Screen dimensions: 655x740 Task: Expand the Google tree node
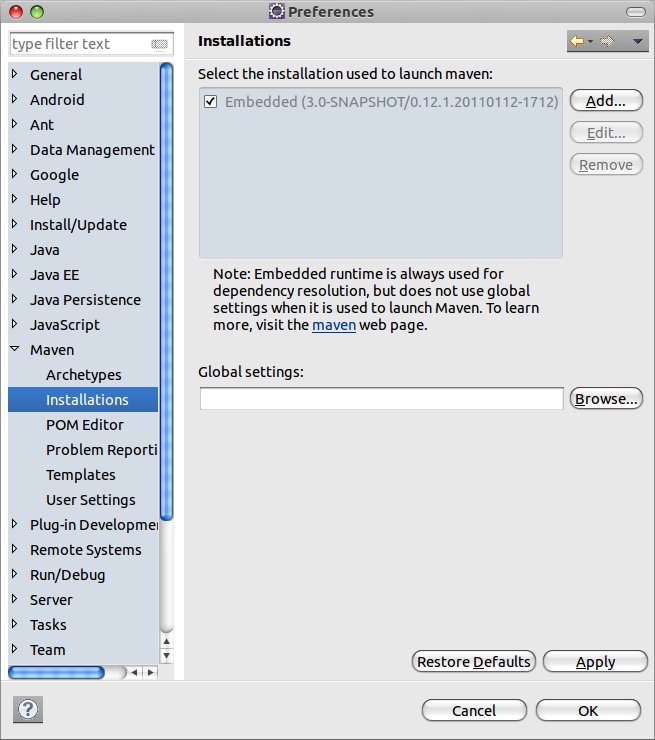(x=15, y=174)
